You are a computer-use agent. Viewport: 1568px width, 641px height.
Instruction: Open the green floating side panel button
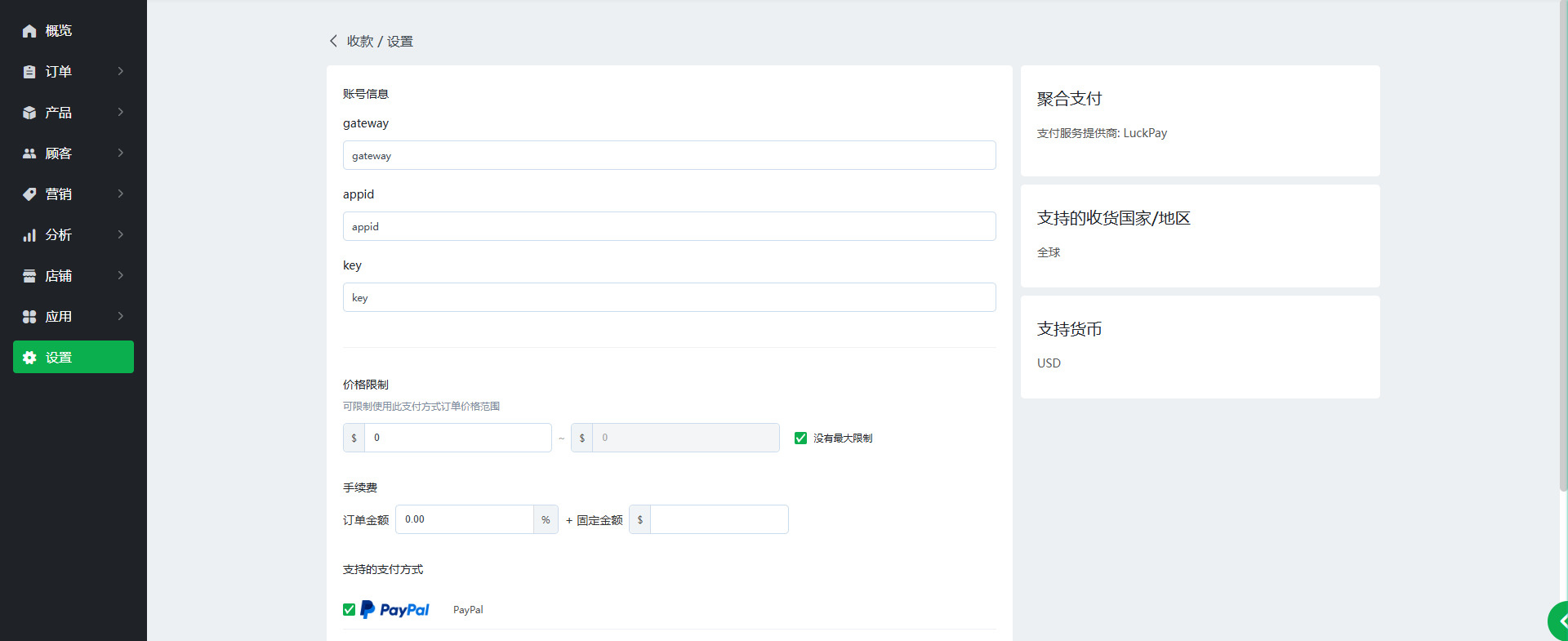pos(1558,621)
